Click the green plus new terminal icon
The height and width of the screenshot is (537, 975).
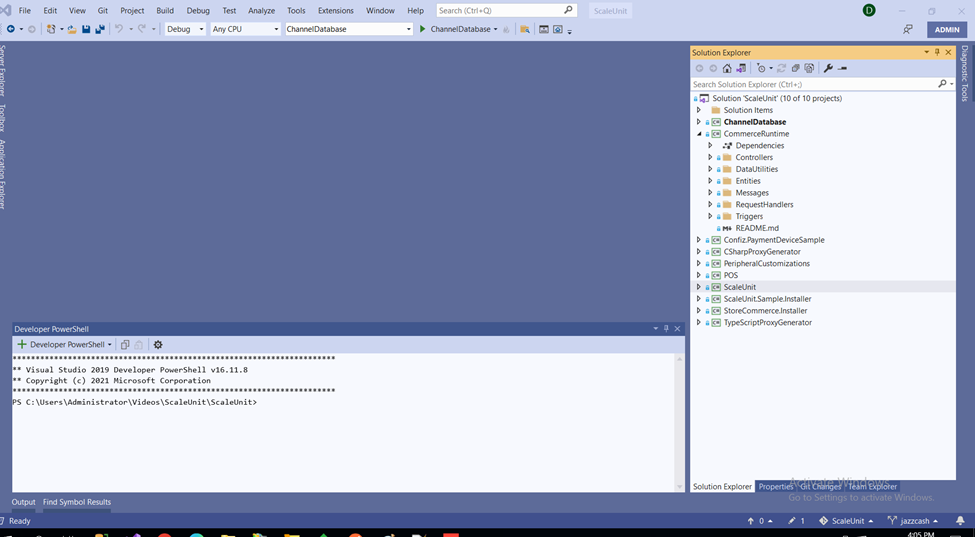pos(22,344)
